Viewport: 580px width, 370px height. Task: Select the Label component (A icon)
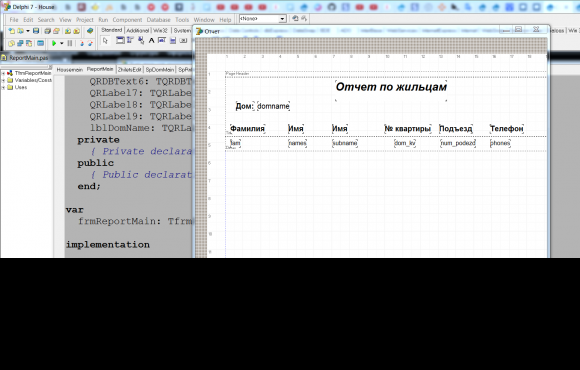click(x=151, y=40)
